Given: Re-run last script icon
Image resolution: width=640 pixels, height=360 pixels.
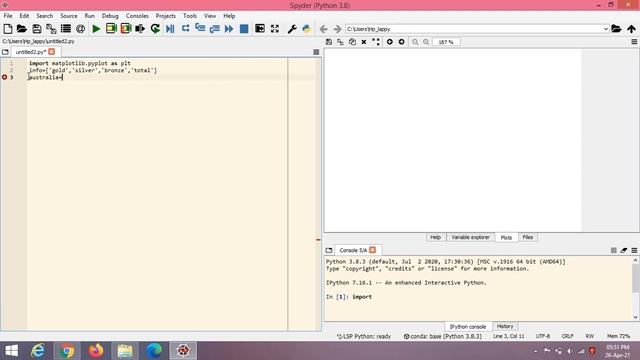Looking at the screenshot, I should (x=155, y=29).
